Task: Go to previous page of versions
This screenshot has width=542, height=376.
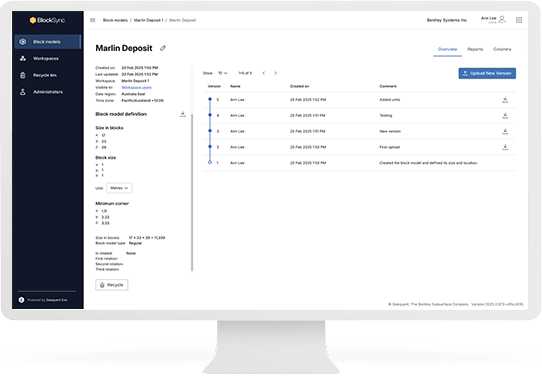Action: point(264,73)
